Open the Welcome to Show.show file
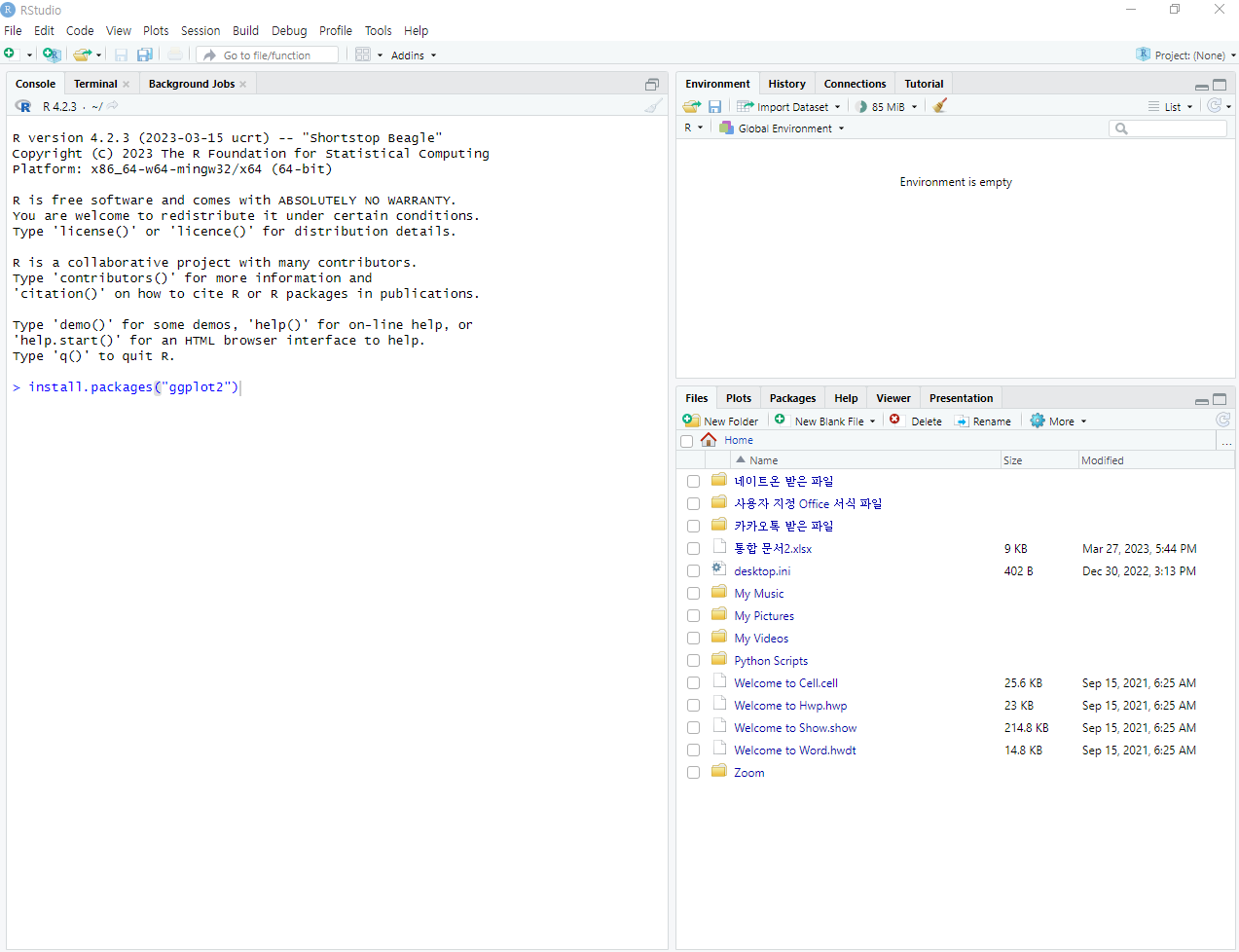The image size is (1239, 952). 795,727
